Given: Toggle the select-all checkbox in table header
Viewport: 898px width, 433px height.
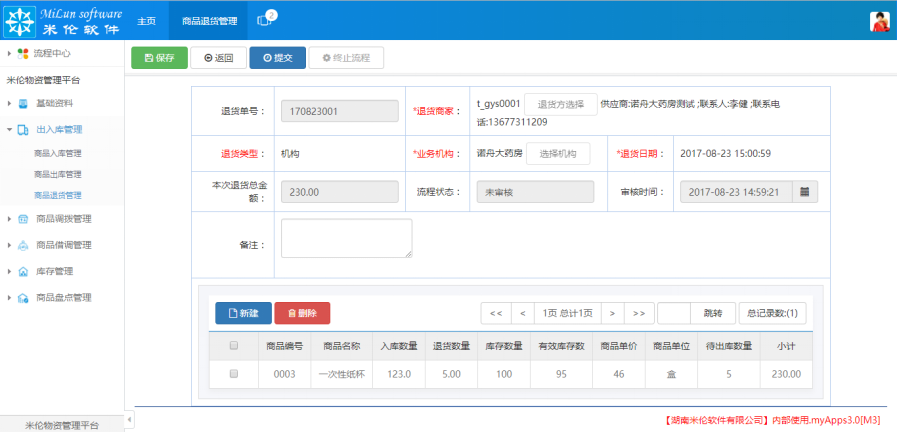Looking at the screenshot, I should pyautogui.click(x=234, y=346).
